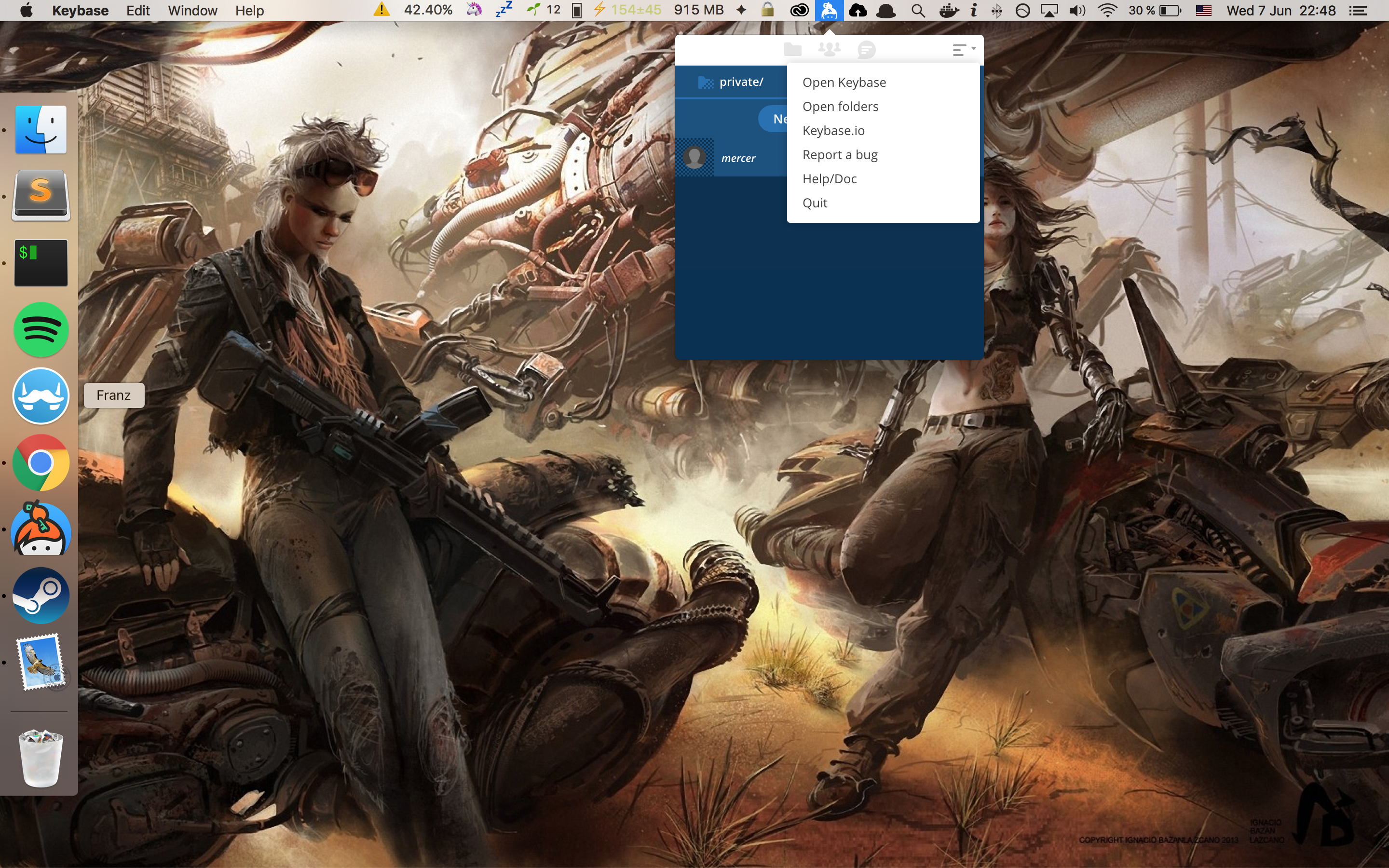Open the Window menu in menu bar
Screen dimensions: 1389x868
(x=192, y=10)
